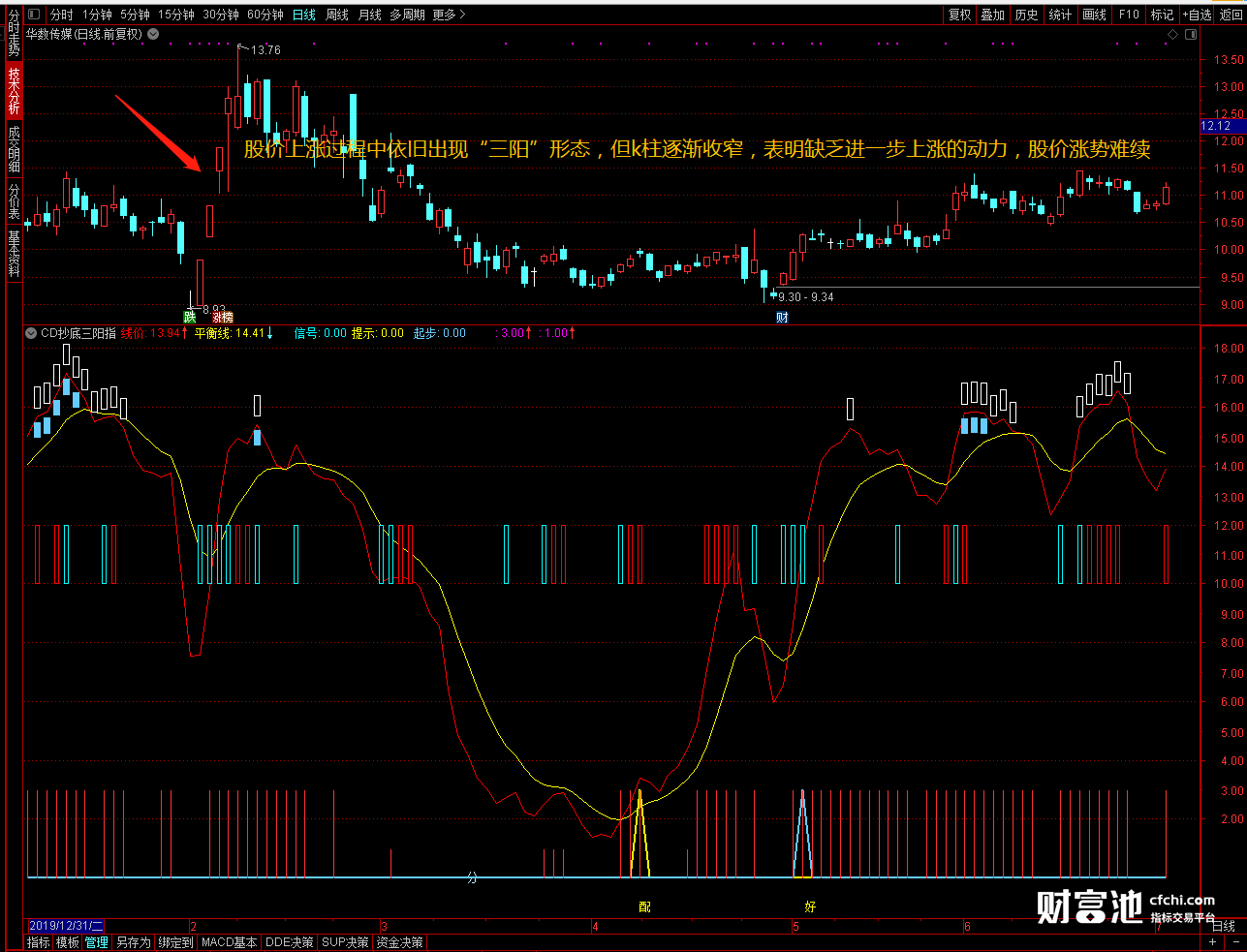Select the 15分钟 period
The height and width of the screenshot is (952, 1247).
[176, 15]
